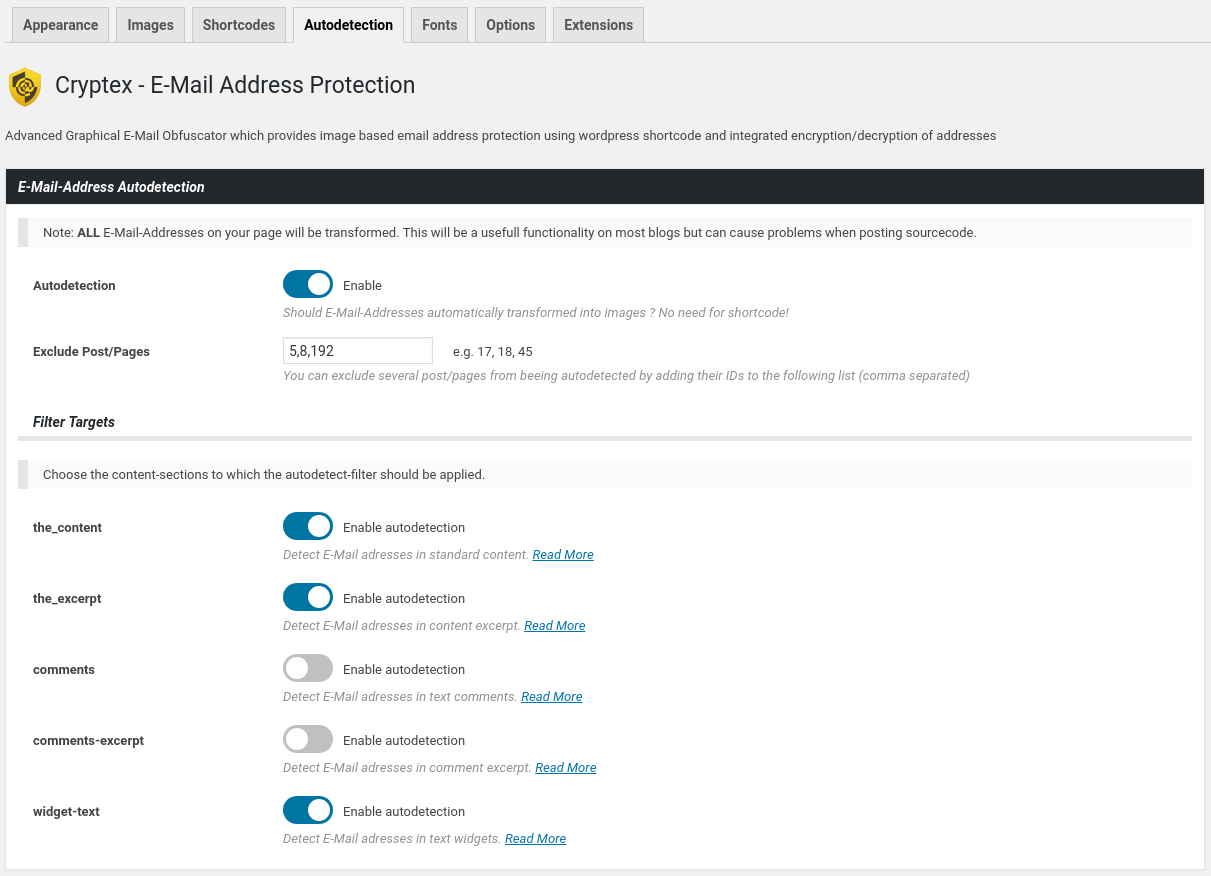This screenshot has height=876, width=1211.
Task: Open the Shortcodes tab
Action: tap(239, 25)
